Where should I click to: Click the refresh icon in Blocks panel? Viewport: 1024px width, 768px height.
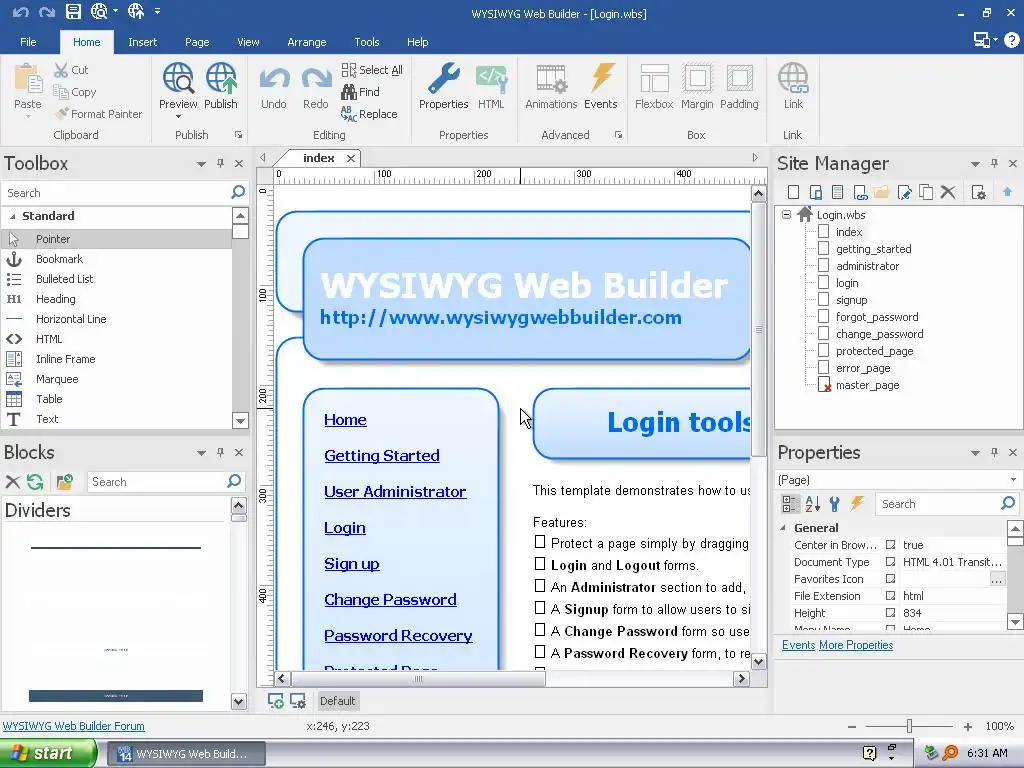point(35,482)
